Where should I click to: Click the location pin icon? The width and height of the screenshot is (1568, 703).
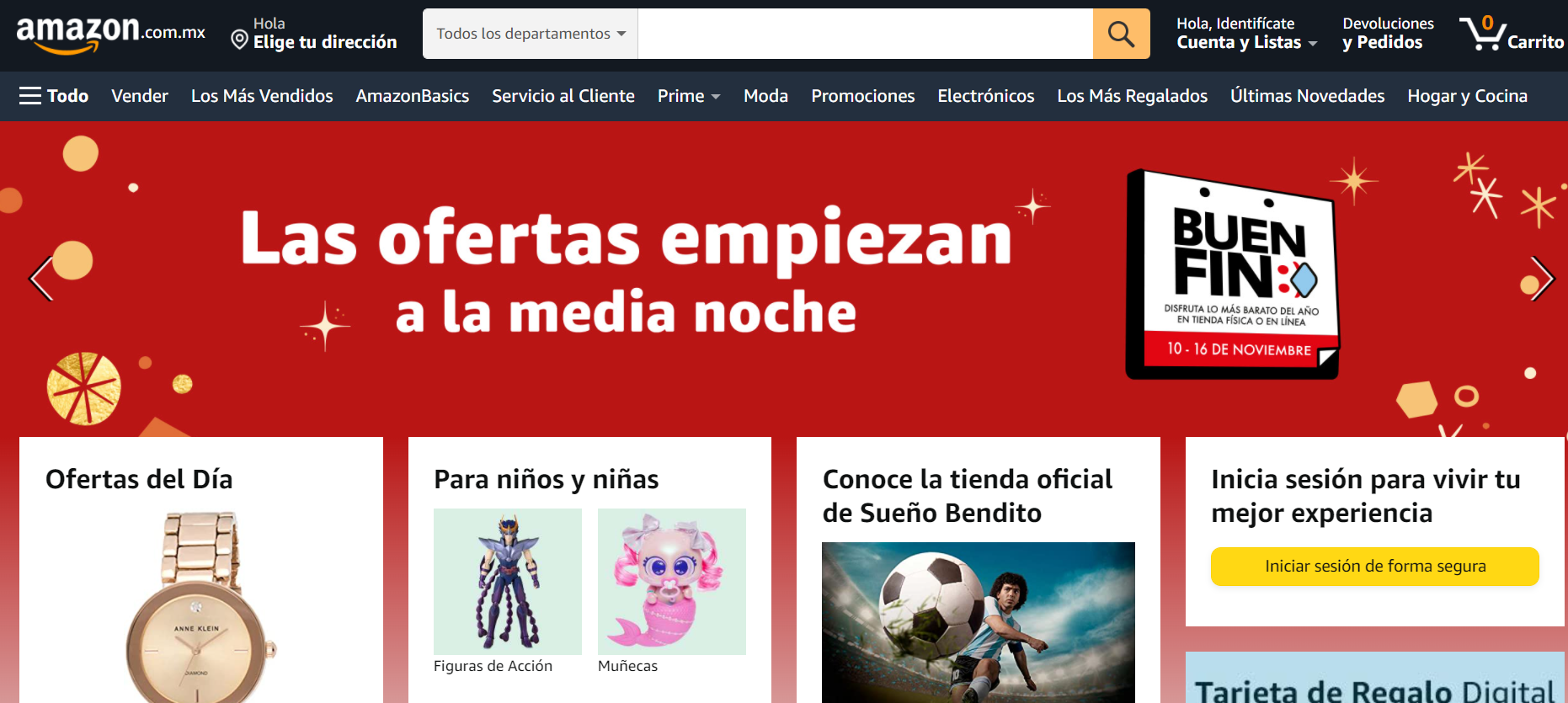pos(239,40)
